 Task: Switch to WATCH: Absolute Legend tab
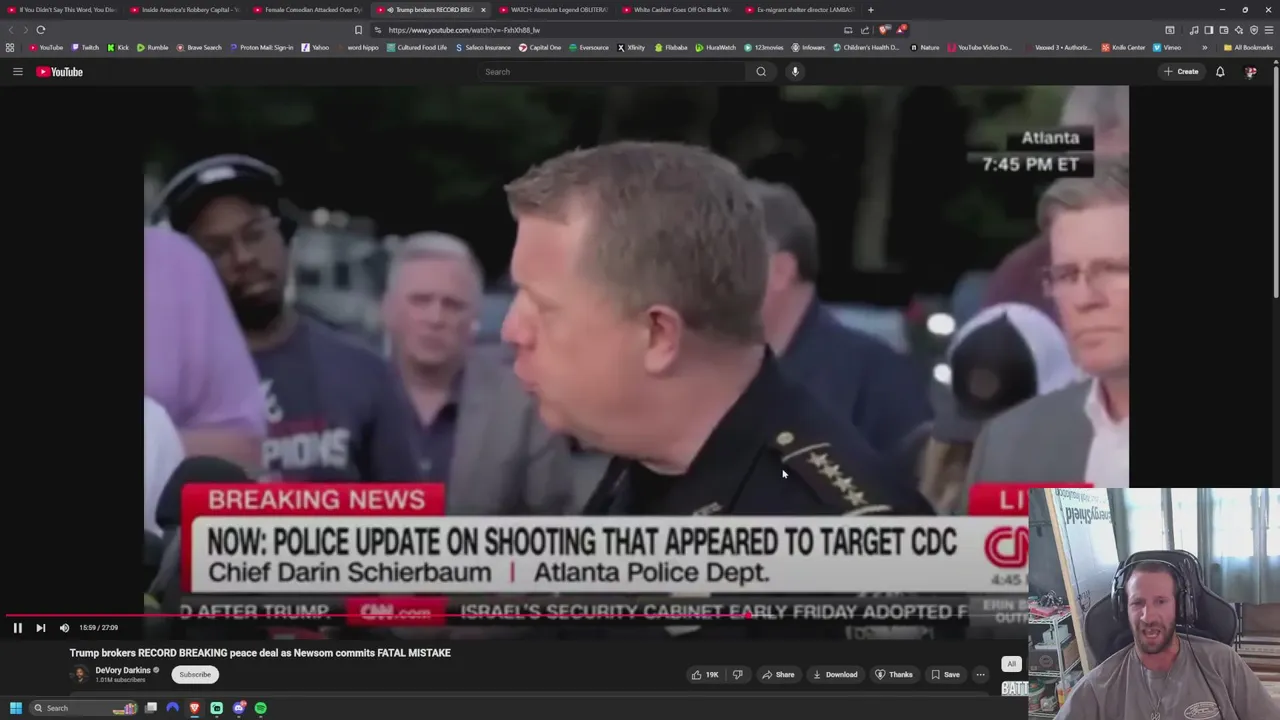coord(553,10)
